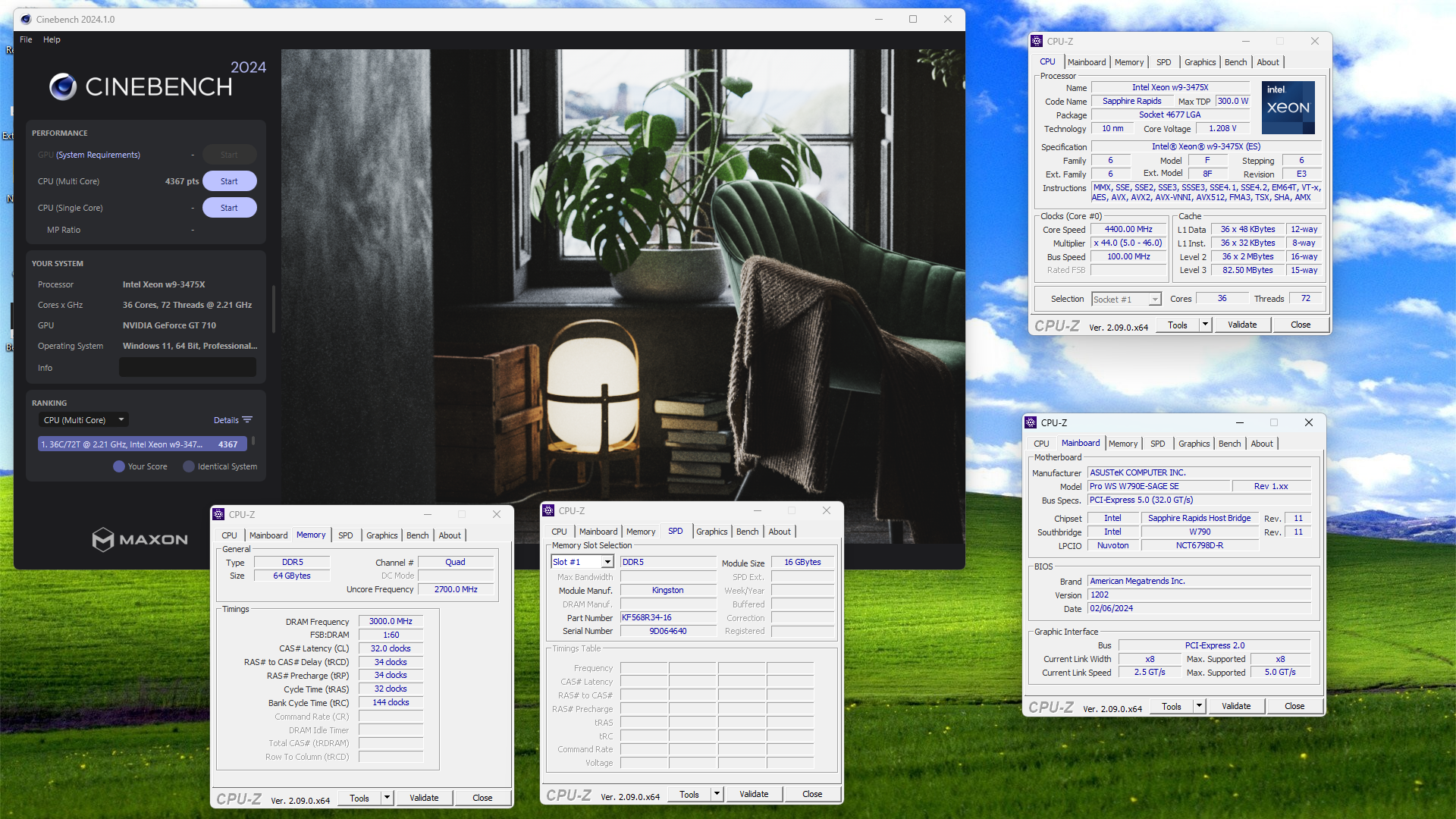
Task: Expand Tools arrow in CPU-Z Mainboard window
Action: click(1199, 706)
